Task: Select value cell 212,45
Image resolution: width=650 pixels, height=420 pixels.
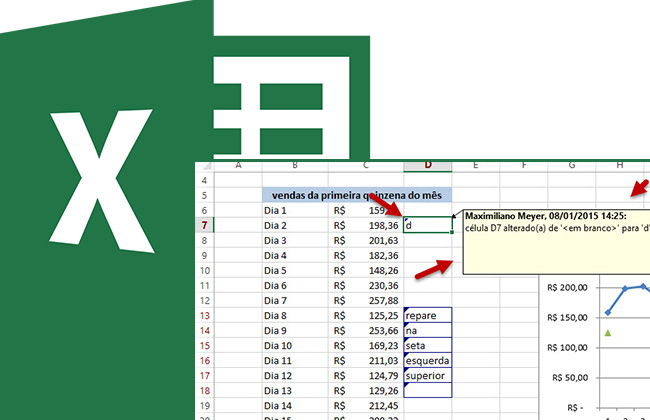Action: 366,405
